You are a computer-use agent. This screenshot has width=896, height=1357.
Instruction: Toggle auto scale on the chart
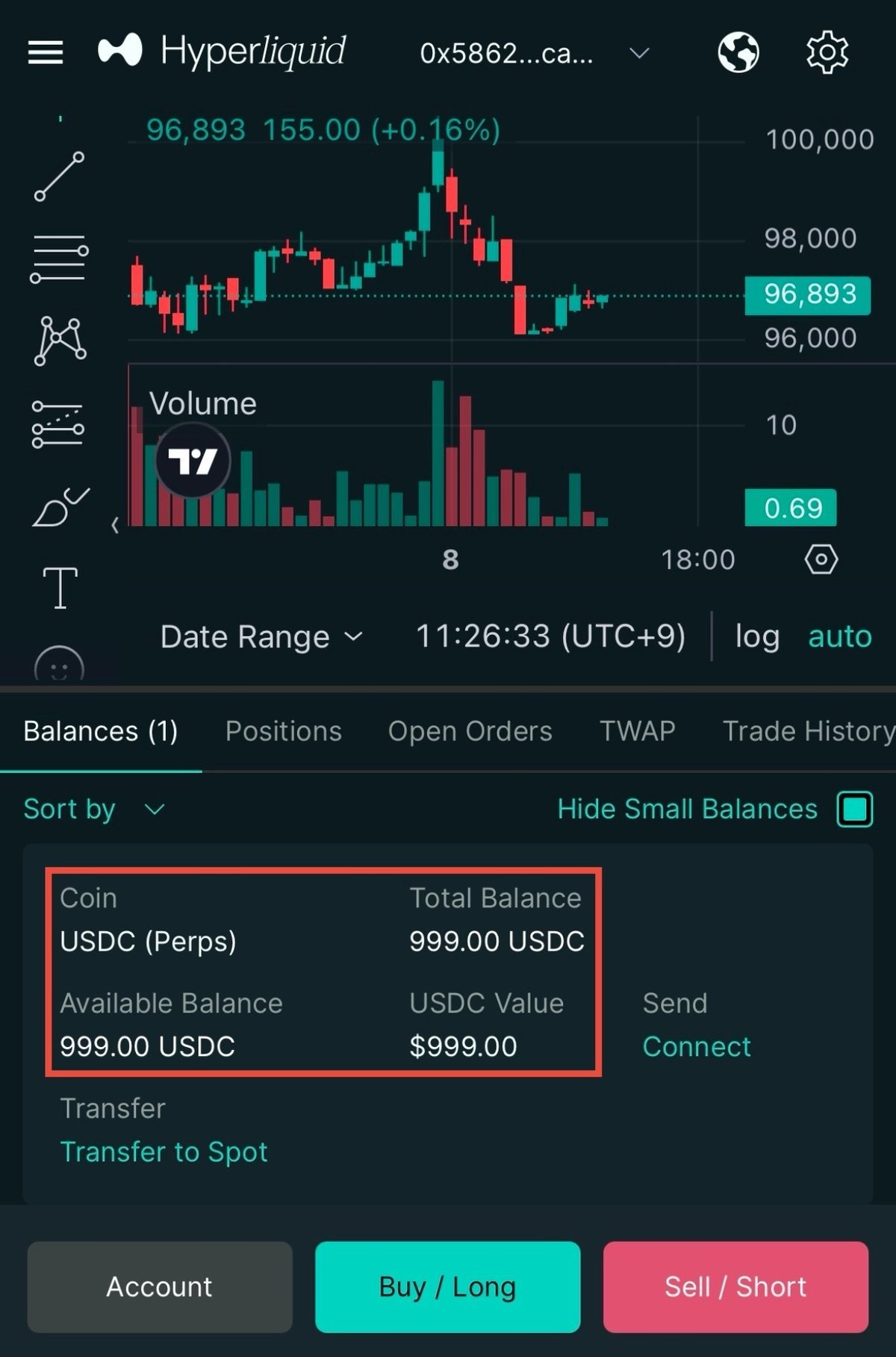click(x=839, y=636)
